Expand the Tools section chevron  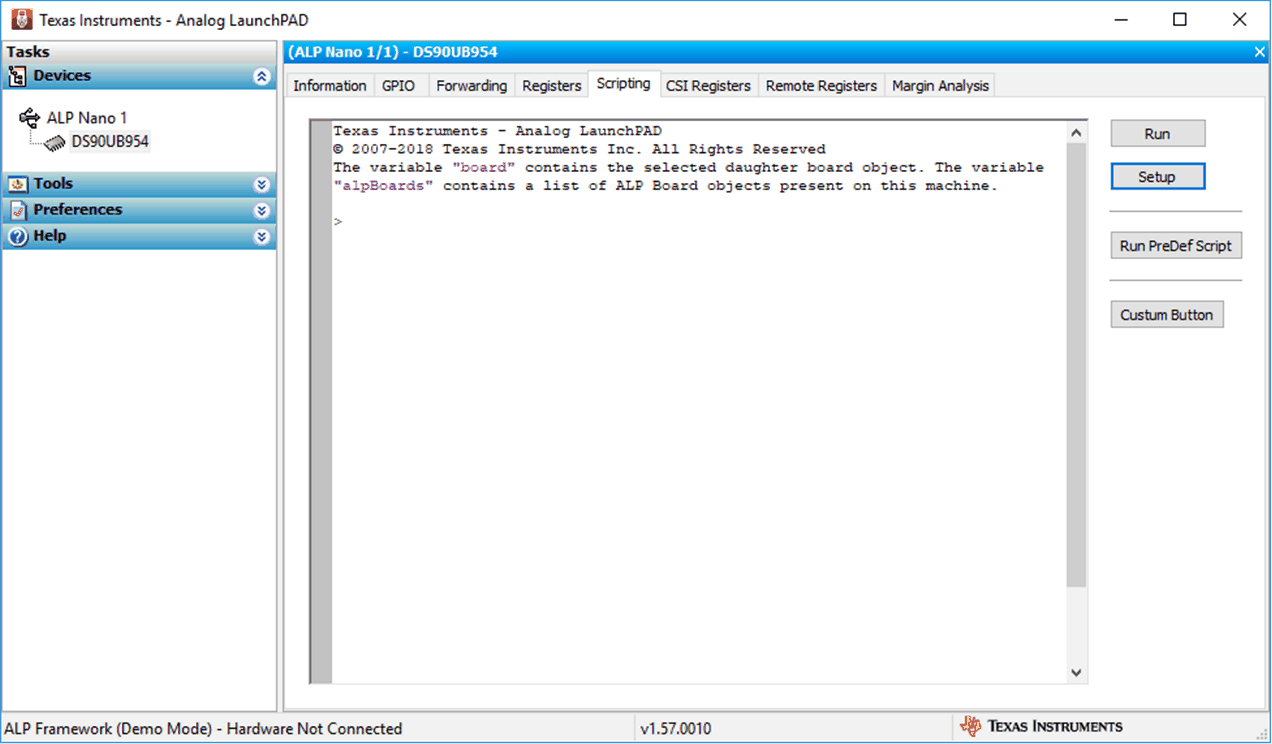[x=262, y=185]
